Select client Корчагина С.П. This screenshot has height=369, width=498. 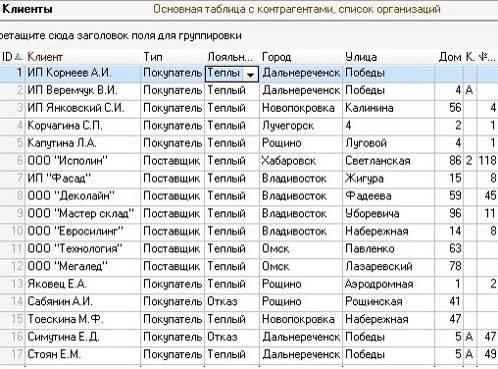pos(65,126)
